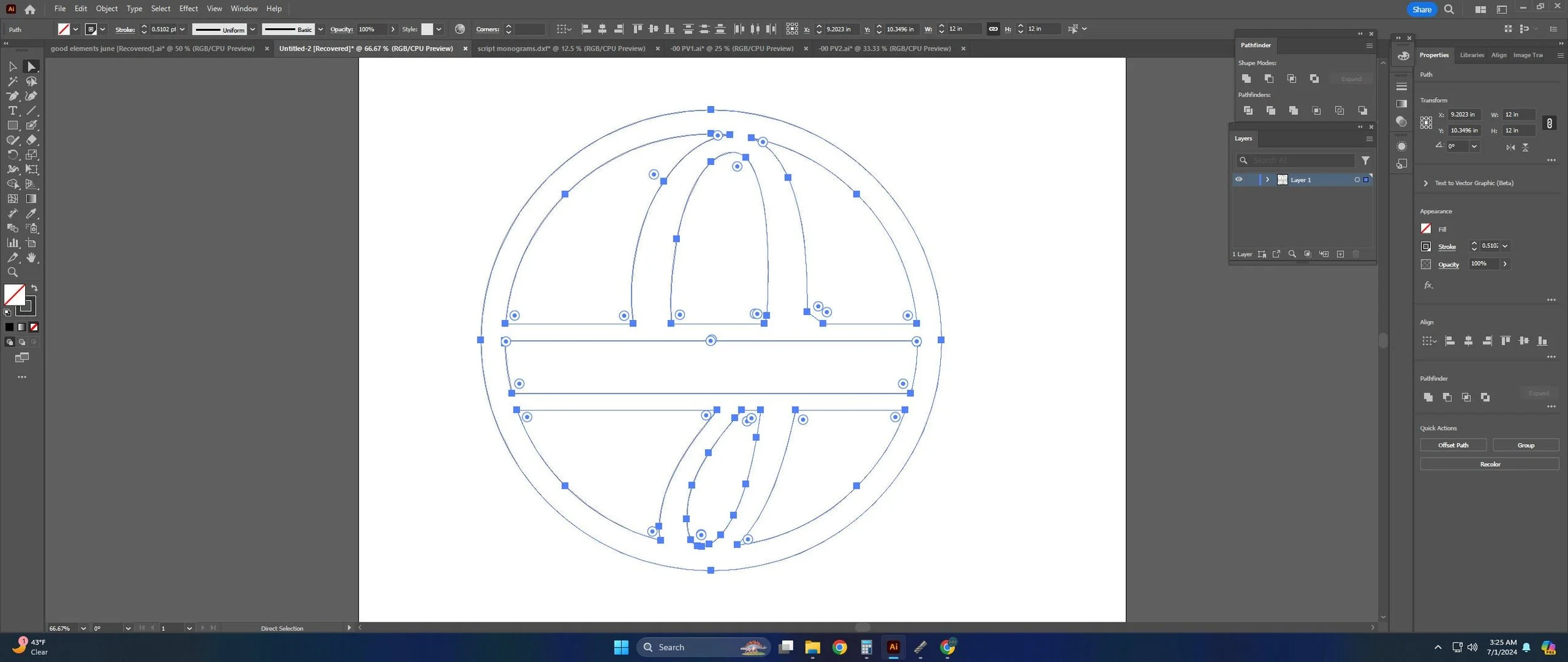Open the Opacity flyout arrow in Properties
Image resolution: width=1568 pixels, height=662 pixels.
click(1505, 264)
